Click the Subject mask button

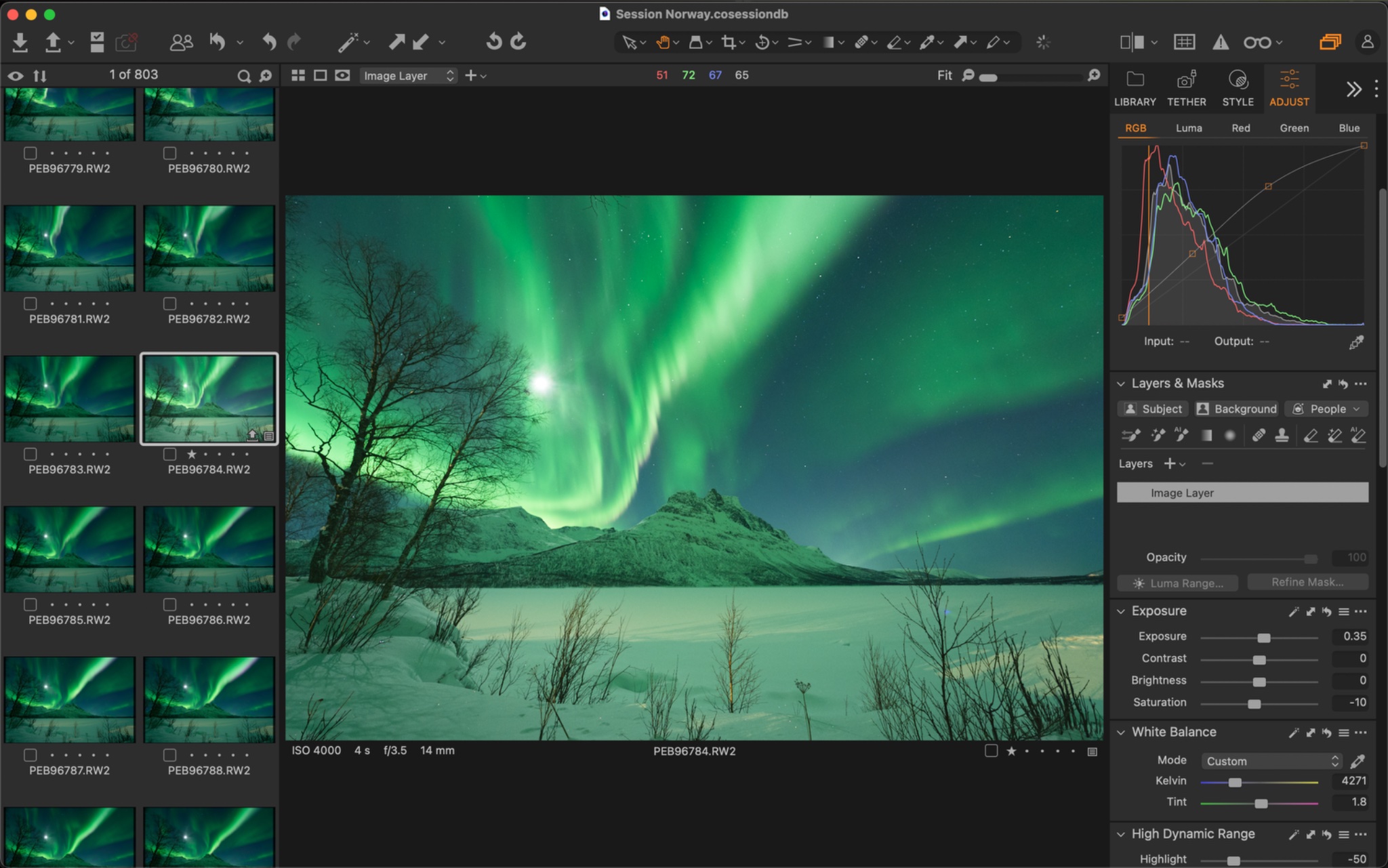pos(1153,409)
